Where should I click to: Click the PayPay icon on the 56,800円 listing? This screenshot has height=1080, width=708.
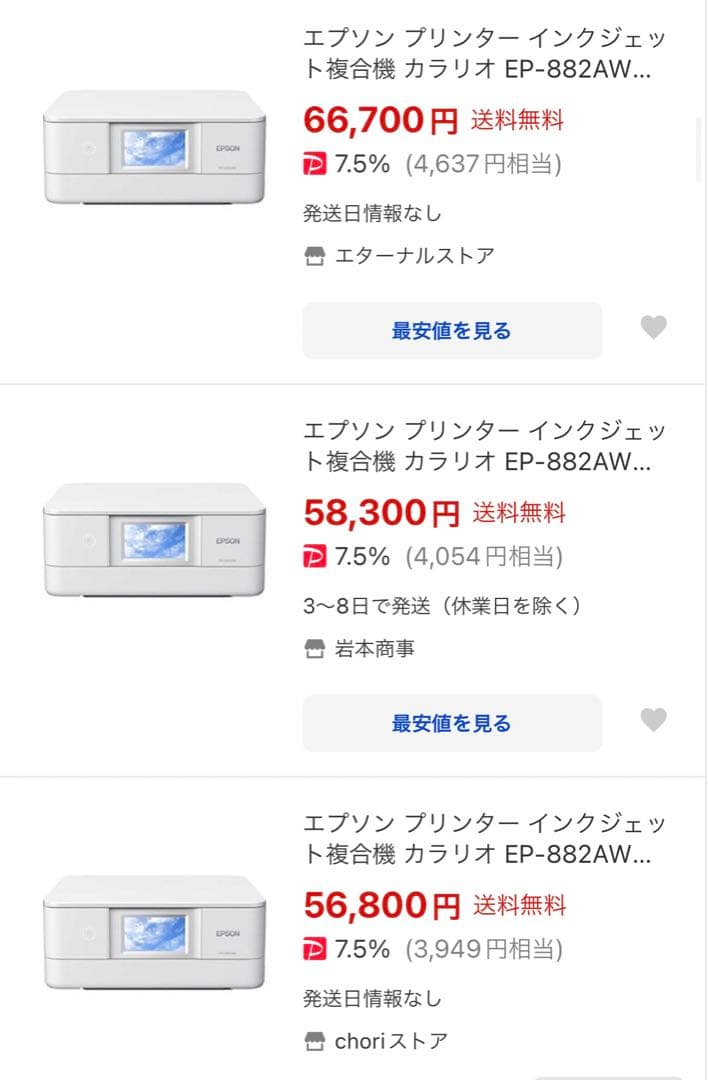(313, 948)
